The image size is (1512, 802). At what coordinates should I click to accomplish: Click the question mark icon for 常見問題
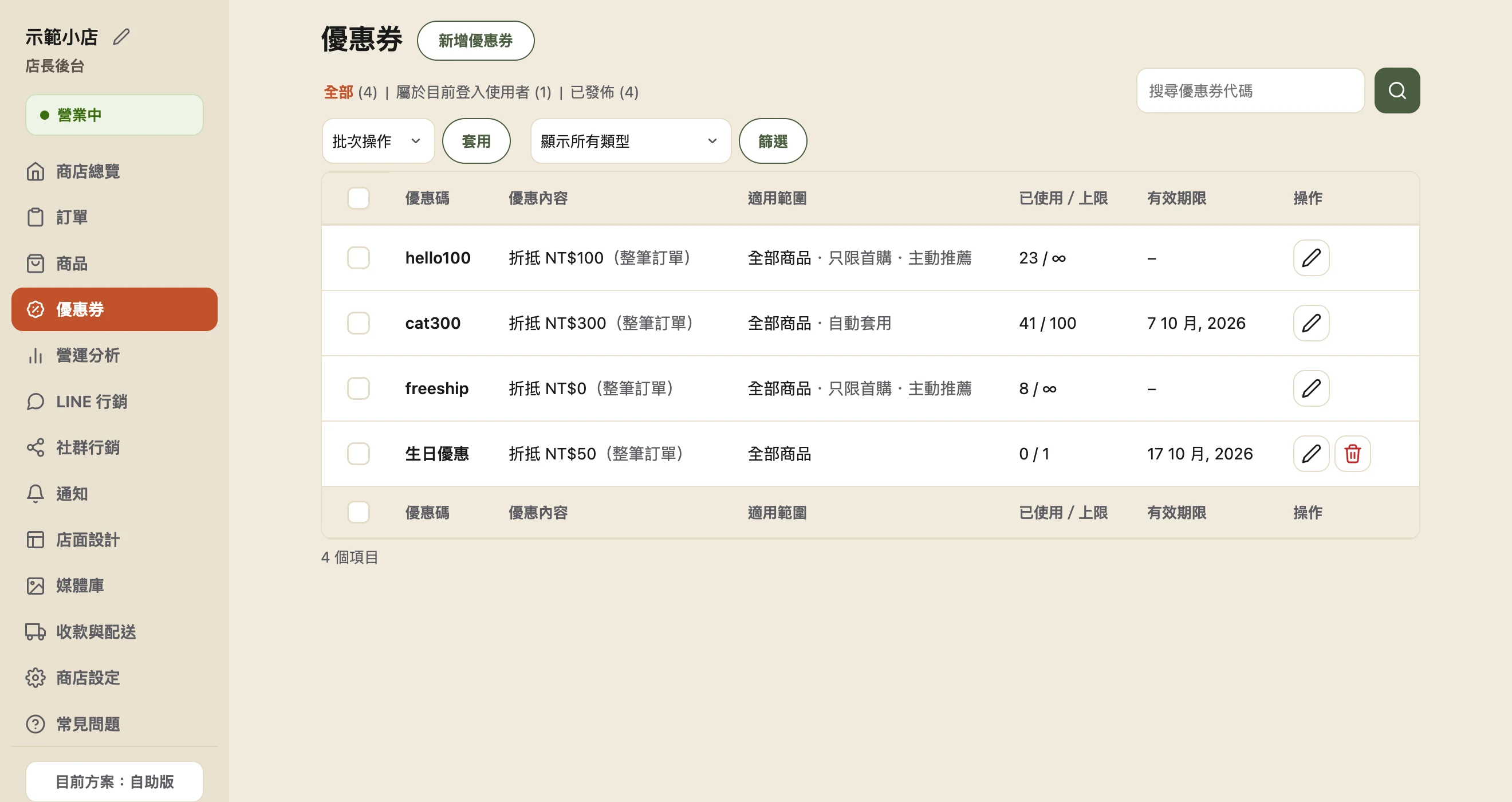[35, 724]
